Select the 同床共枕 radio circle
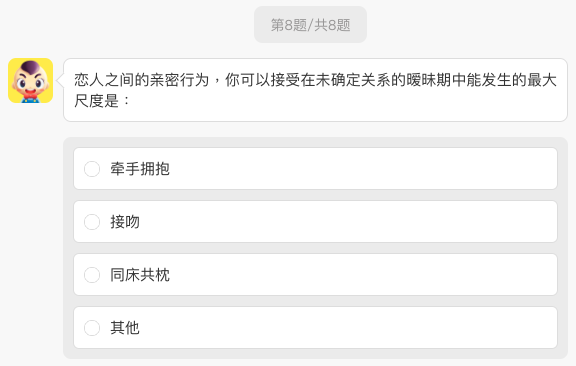Image resolution: width=576 pixels, height=366 pixels. [x=92, y=275]
